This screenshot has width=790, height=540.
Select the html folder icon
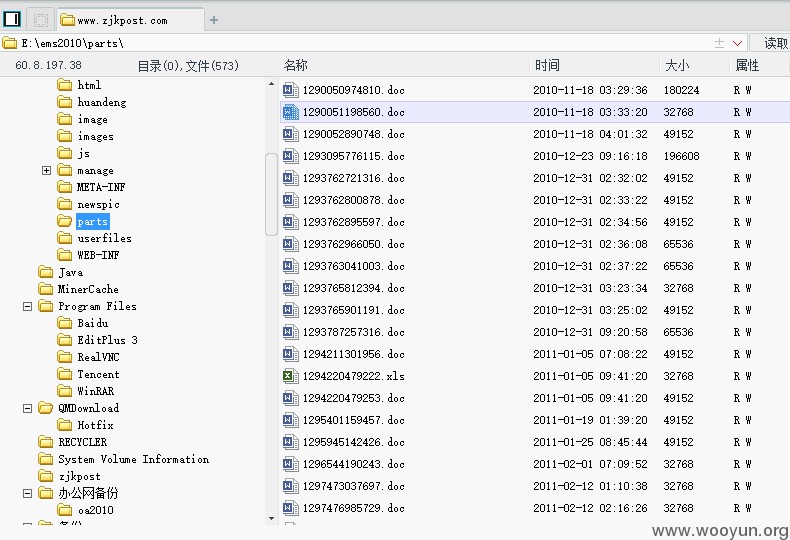click(x=64, y=85)
